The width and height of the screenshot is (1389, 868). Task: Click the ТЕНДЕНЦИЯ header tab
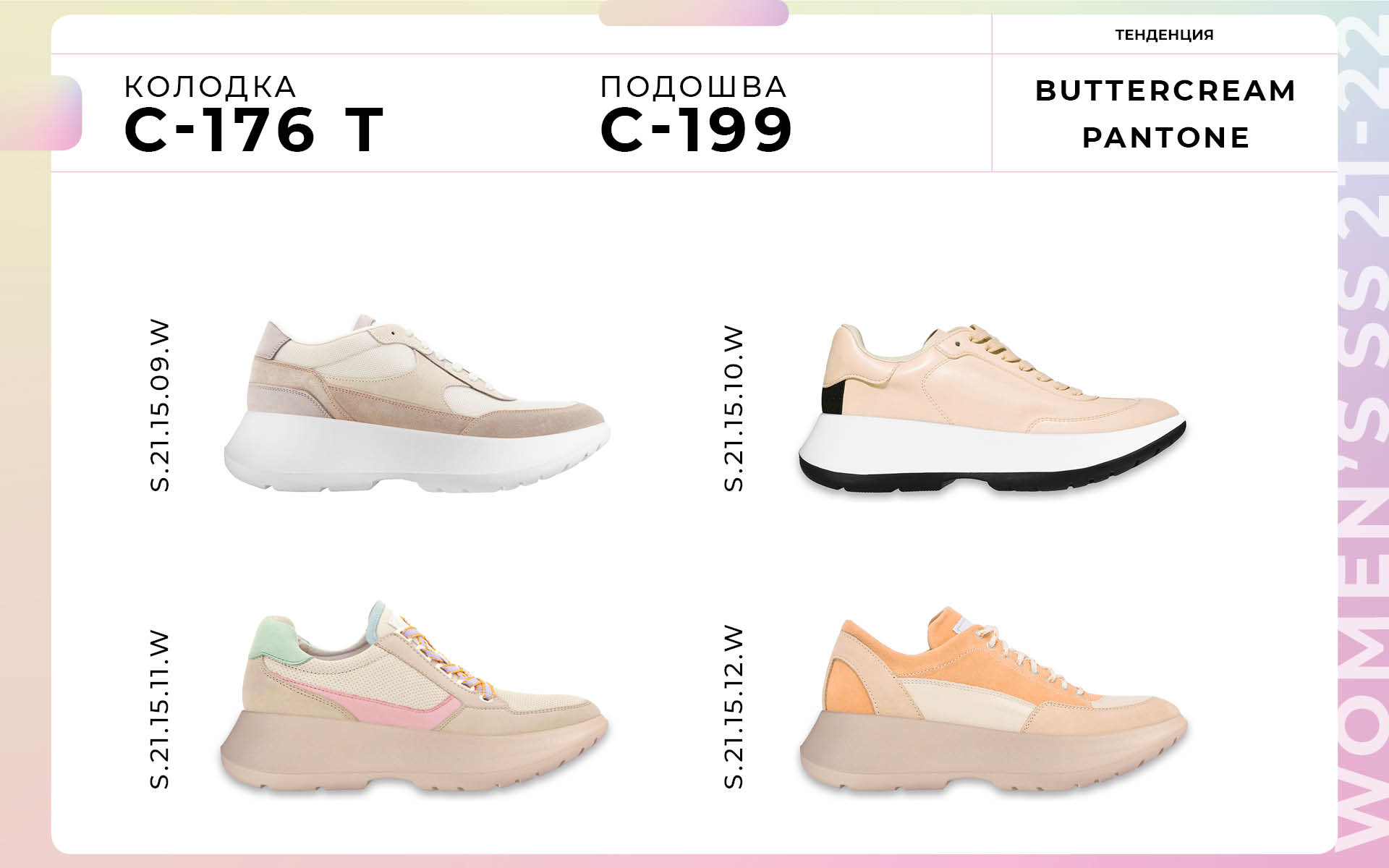(1164, 35)
